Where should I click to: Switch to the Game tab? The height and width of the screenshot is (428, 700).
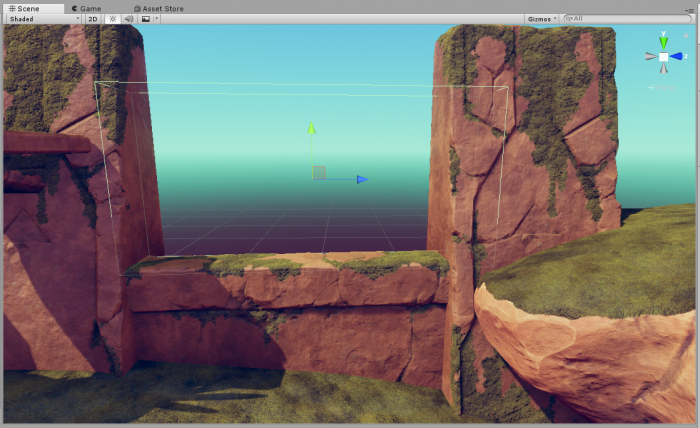point(85,8)
